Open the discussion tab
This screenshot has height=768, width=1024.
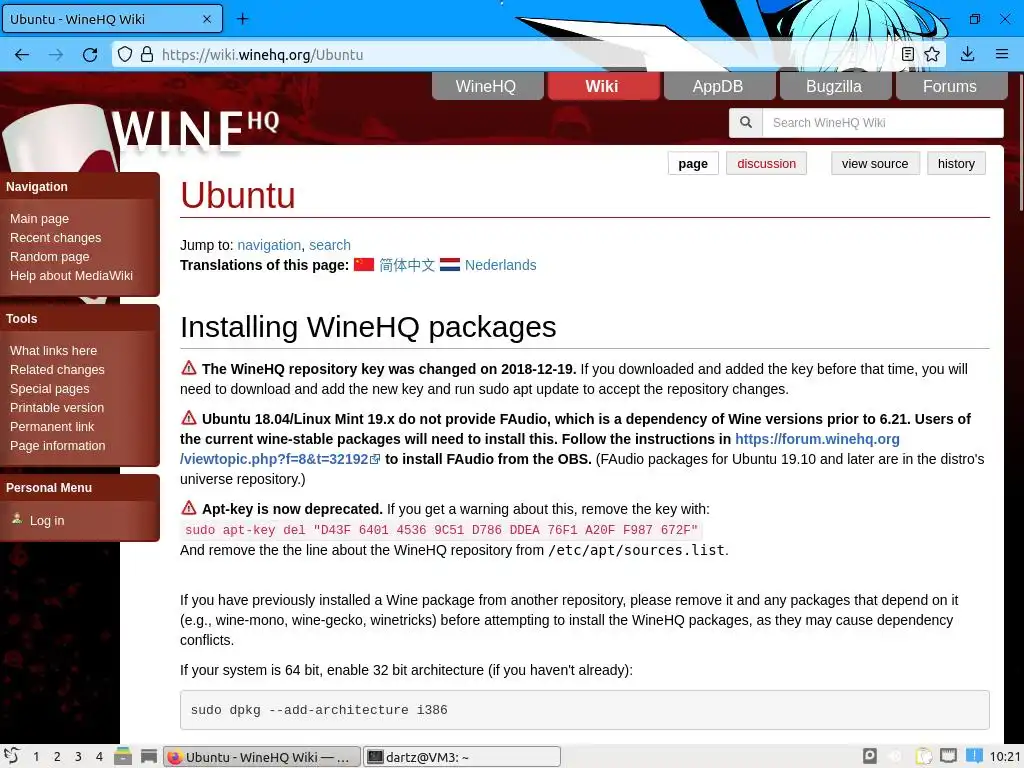[766, 163]
